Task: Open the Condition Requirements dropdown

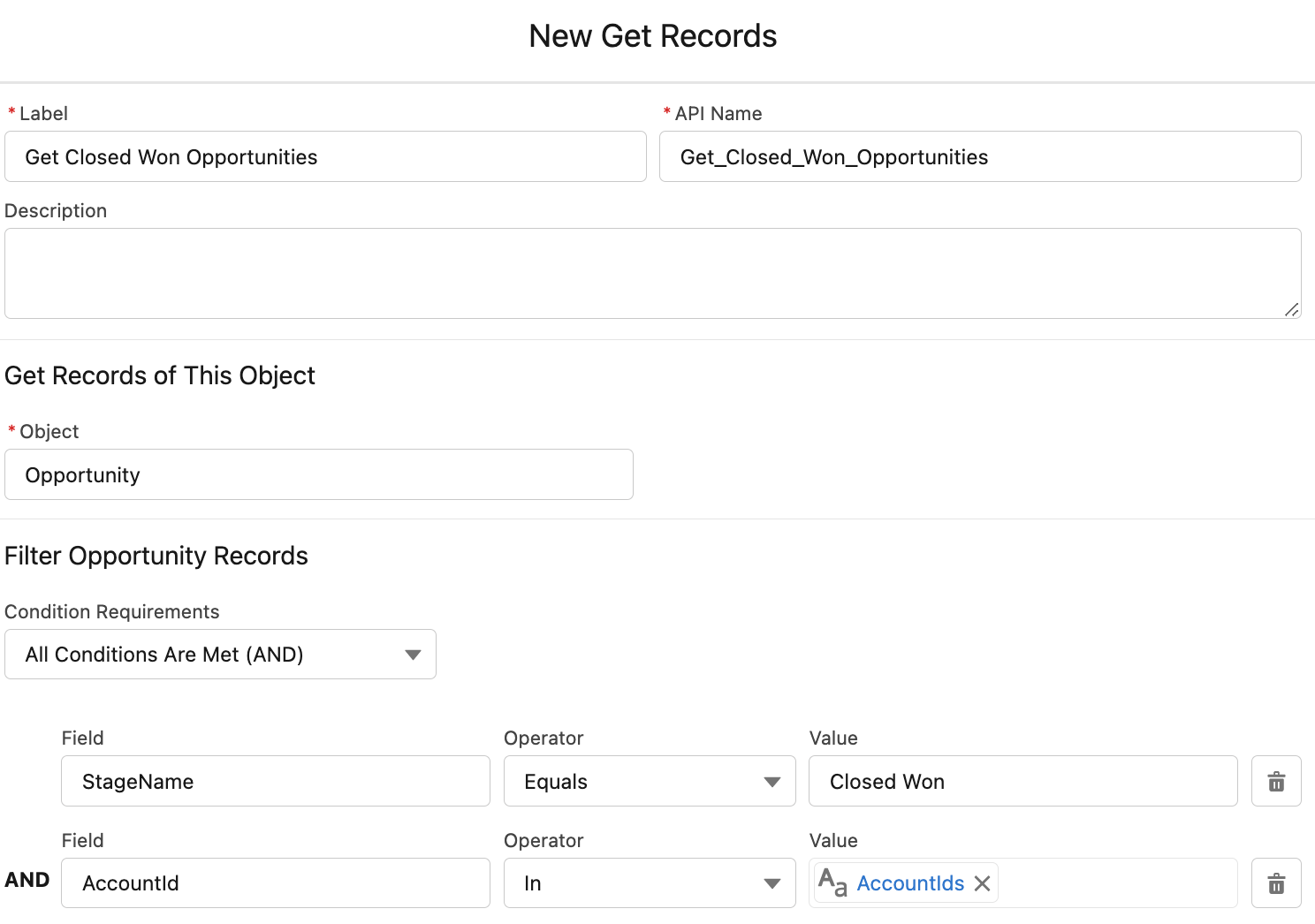Action: pos(220,654)
